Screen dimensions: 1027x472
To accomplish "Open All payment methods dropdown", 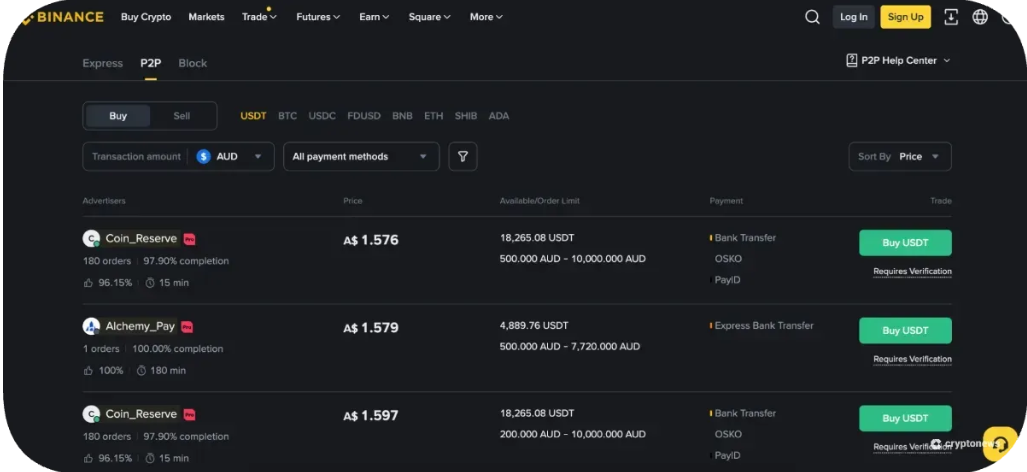I will click(x=362, y=156).
